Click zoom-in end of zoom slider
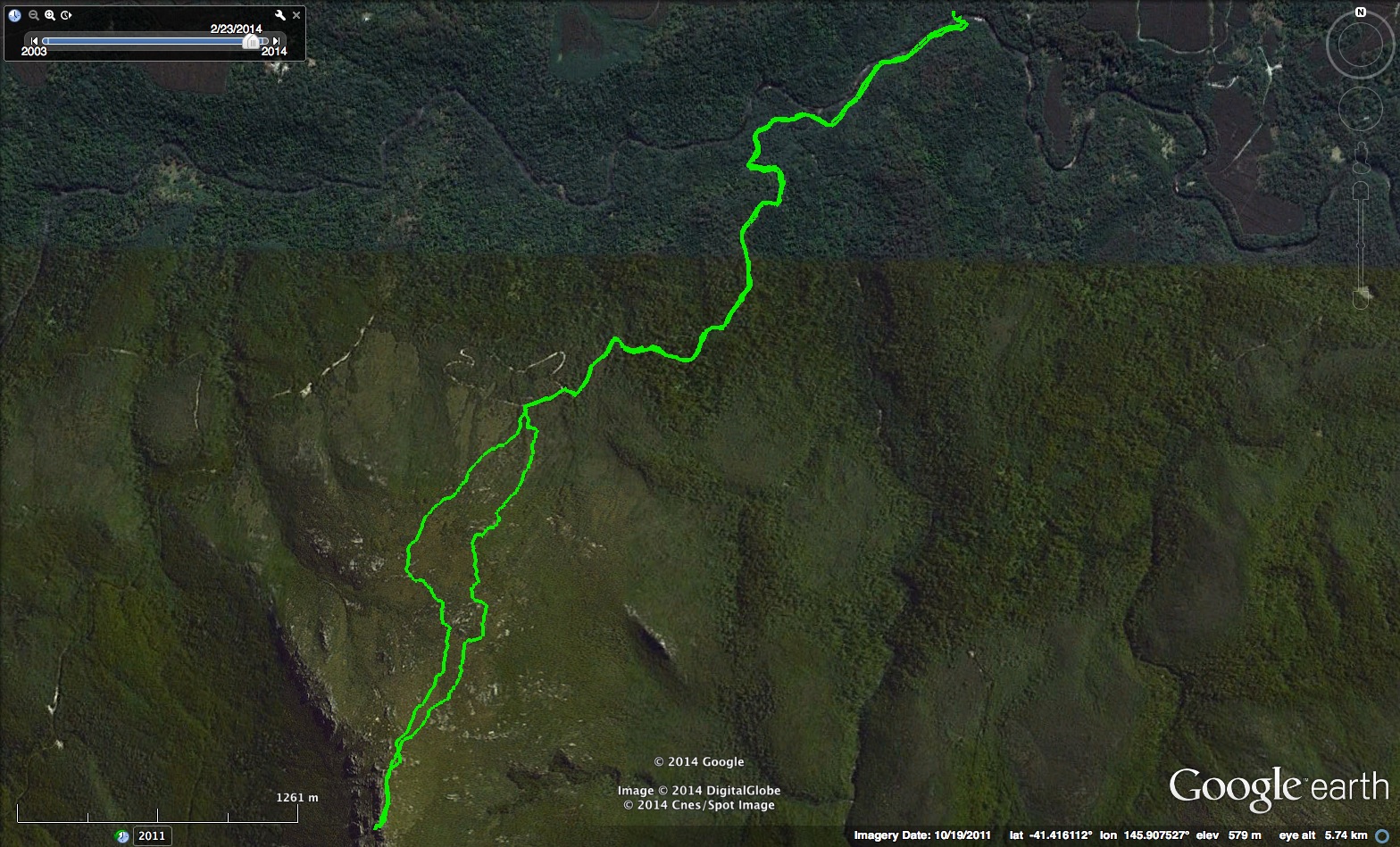Image resolution: width=1400 pixels, height=847 pixels. tap(1360, 191)
